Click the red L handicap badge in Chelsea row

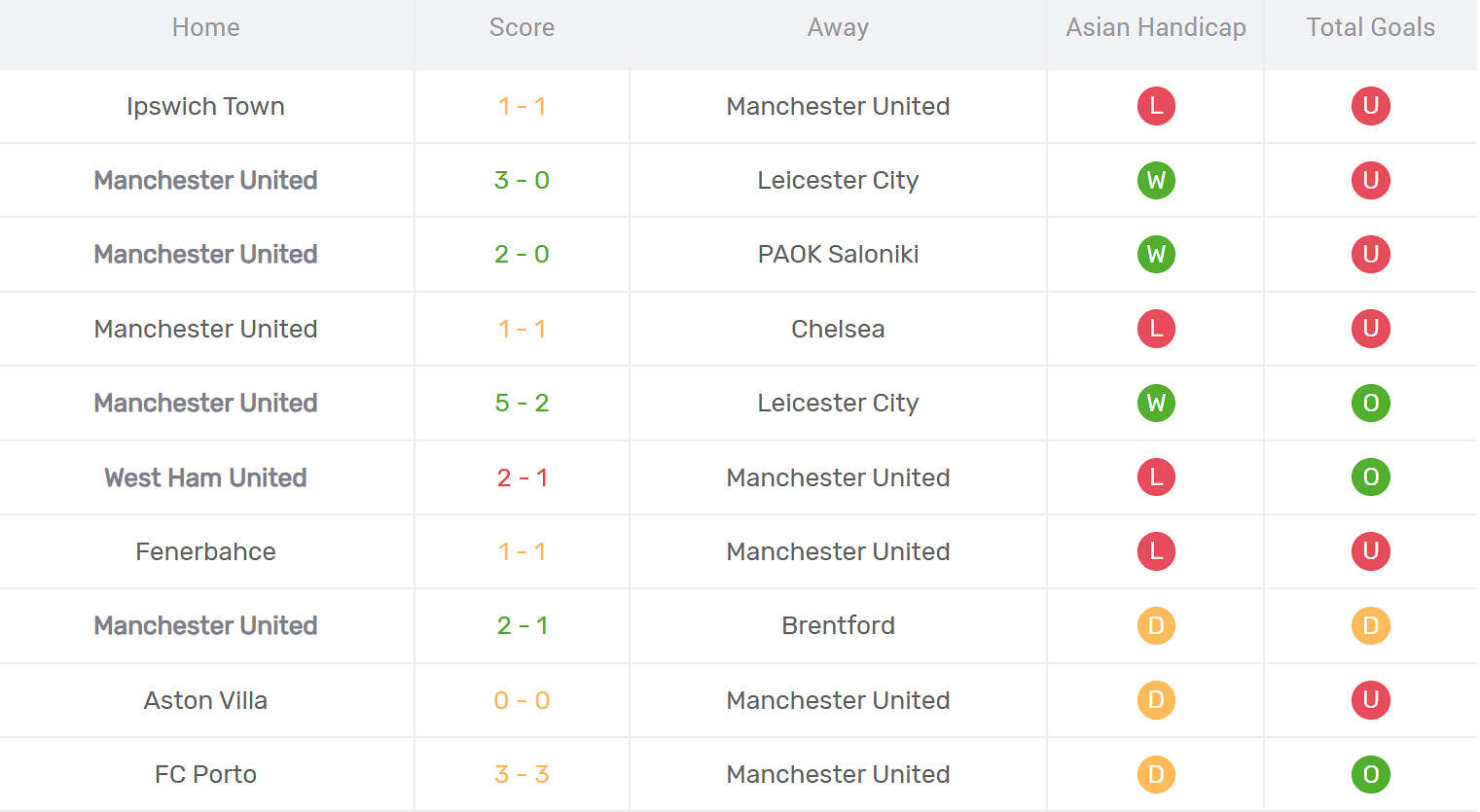click(x=1156, y=329)
